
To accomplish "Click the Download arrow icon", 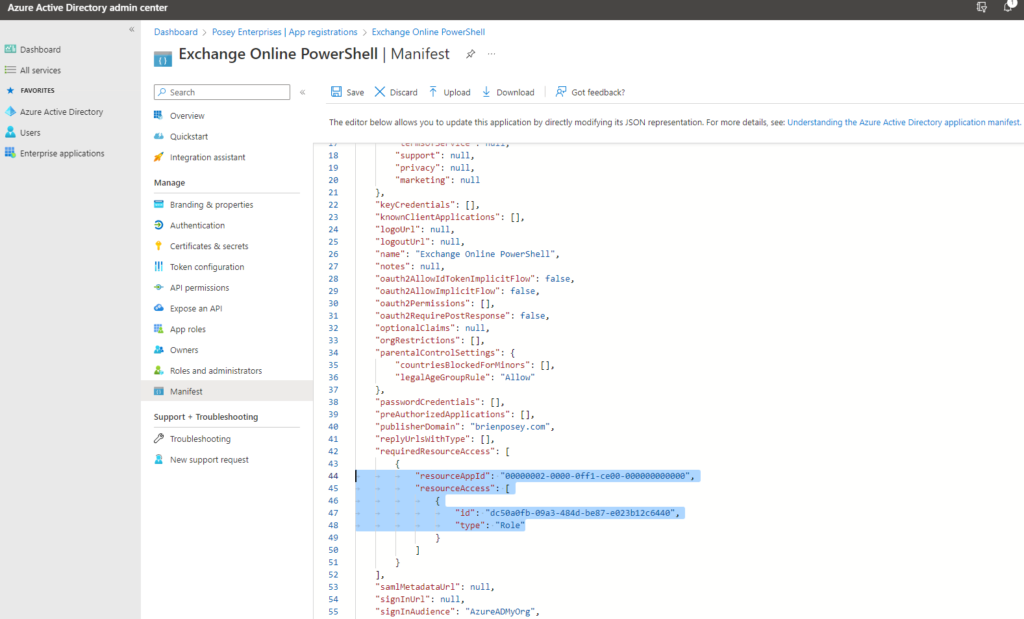I will (x=486, y=92).
